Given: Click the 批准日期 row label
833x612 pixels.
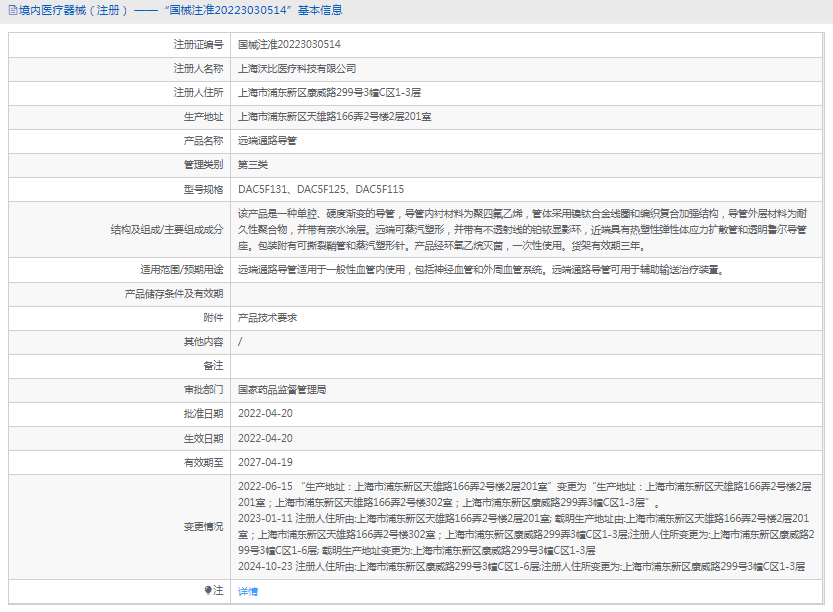Looking at the screenshot, I should (x=203, y=414).
